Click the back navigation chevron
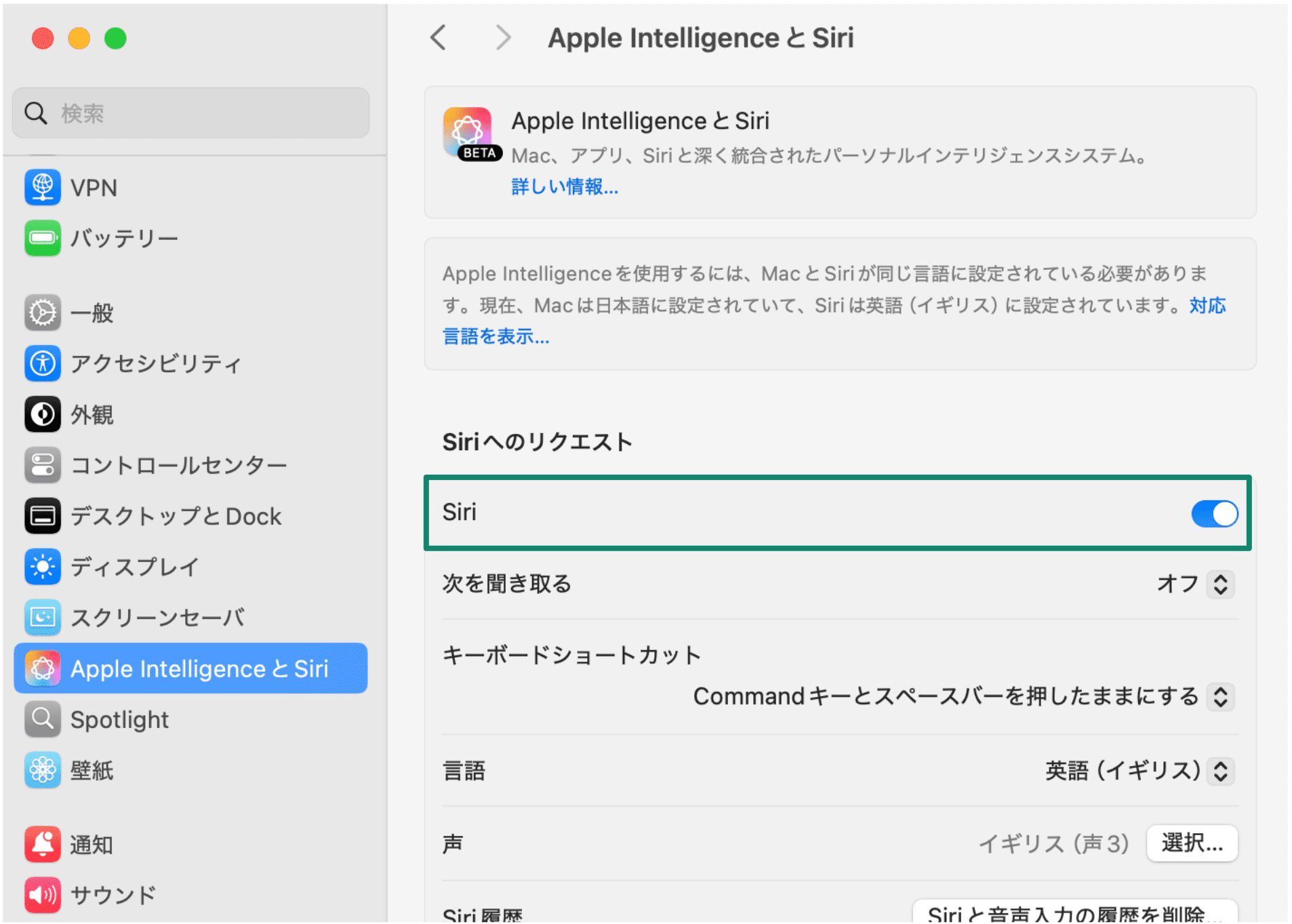 tap(439, 38)
